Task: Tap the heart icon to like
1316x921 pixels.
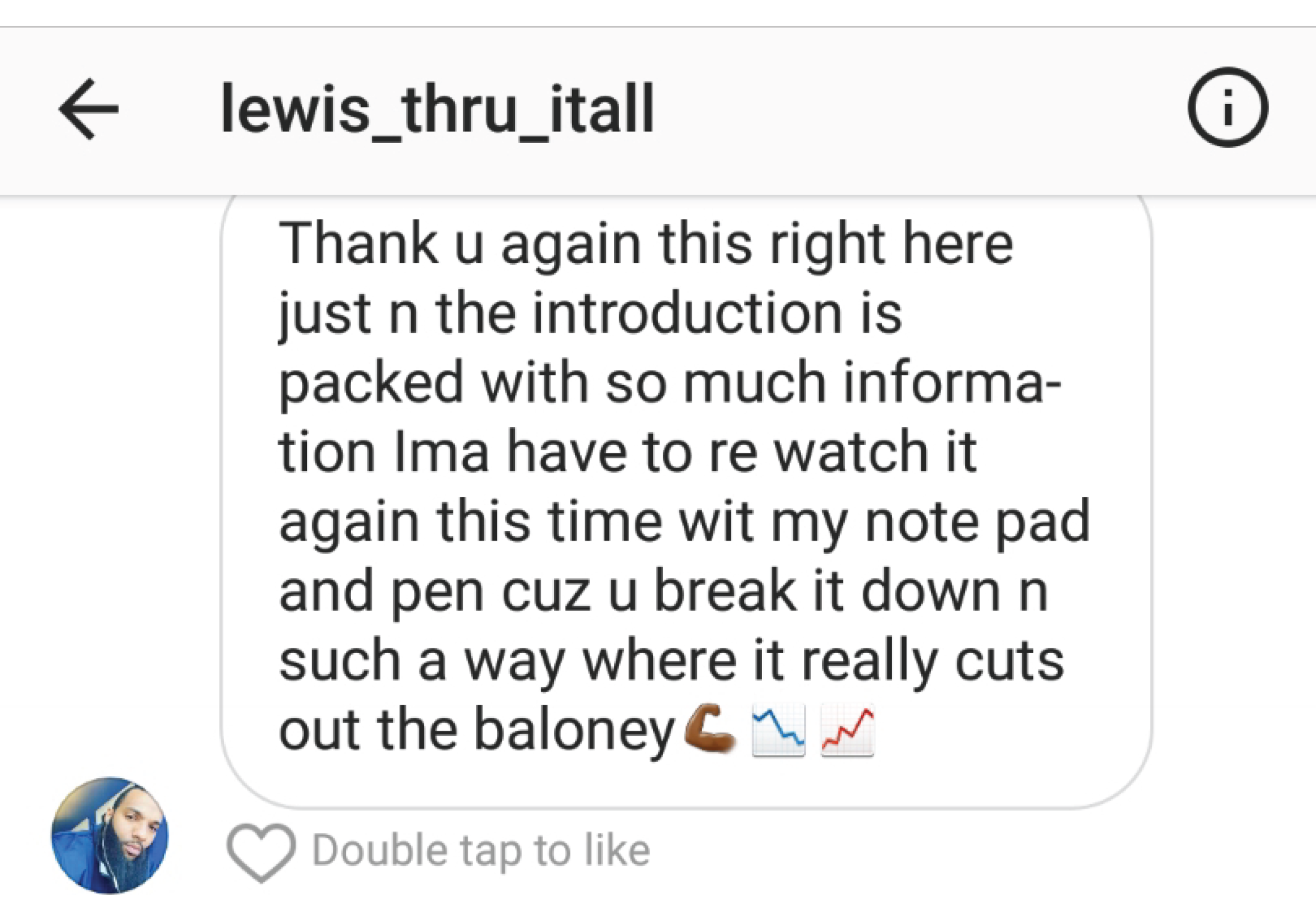Action: click(262, 852)
